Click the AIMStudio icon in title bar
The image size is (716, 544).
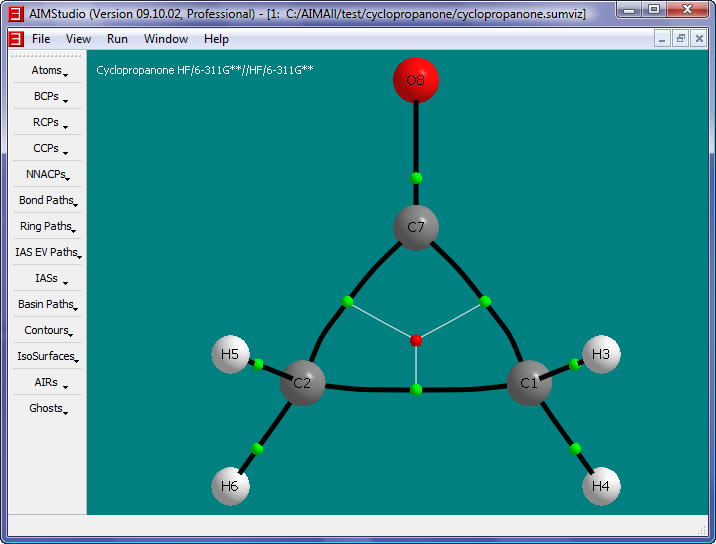(x=15, y=13)
